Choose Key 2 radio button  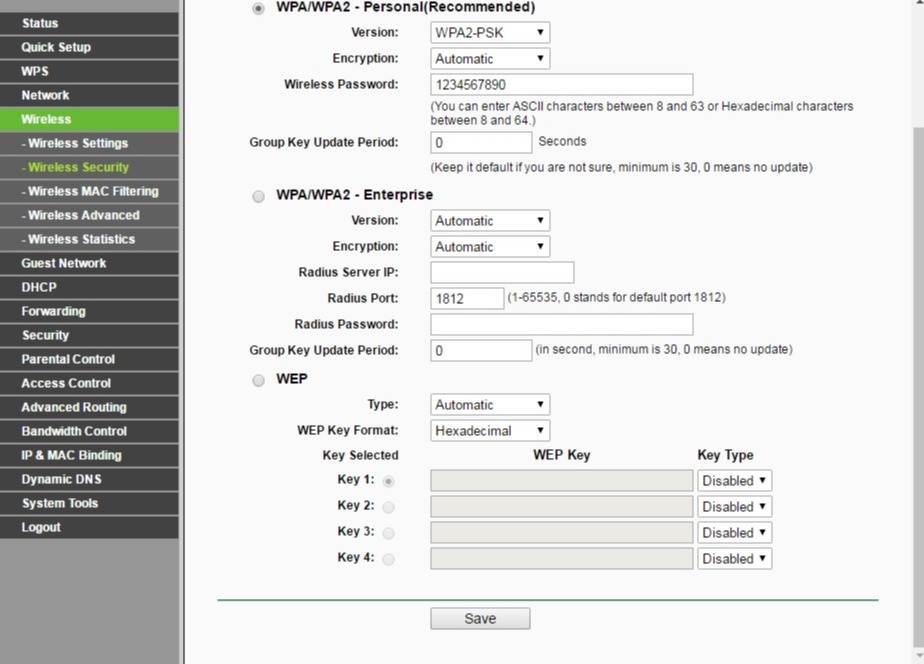[388, 507]
